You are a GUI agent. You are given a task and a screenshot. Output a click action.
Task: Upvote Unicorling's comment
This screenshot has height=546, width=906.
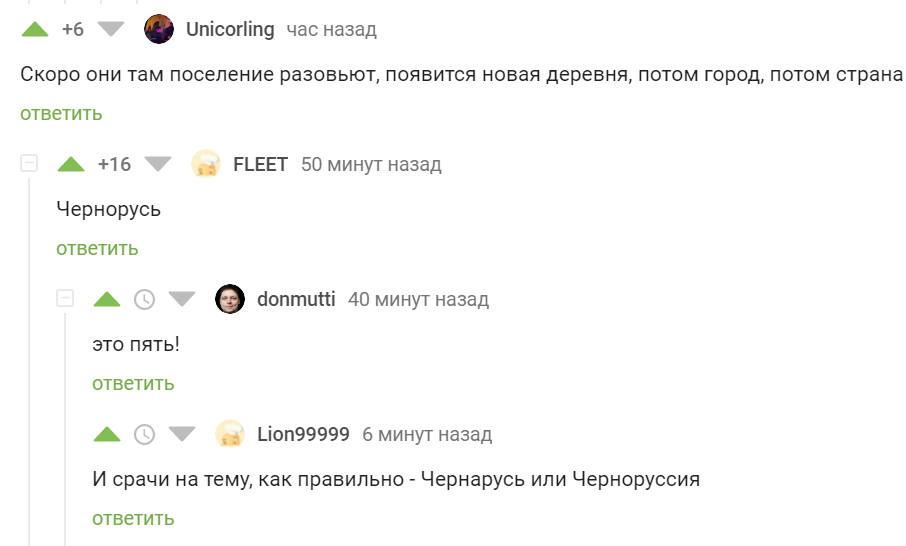pos(35,29)
